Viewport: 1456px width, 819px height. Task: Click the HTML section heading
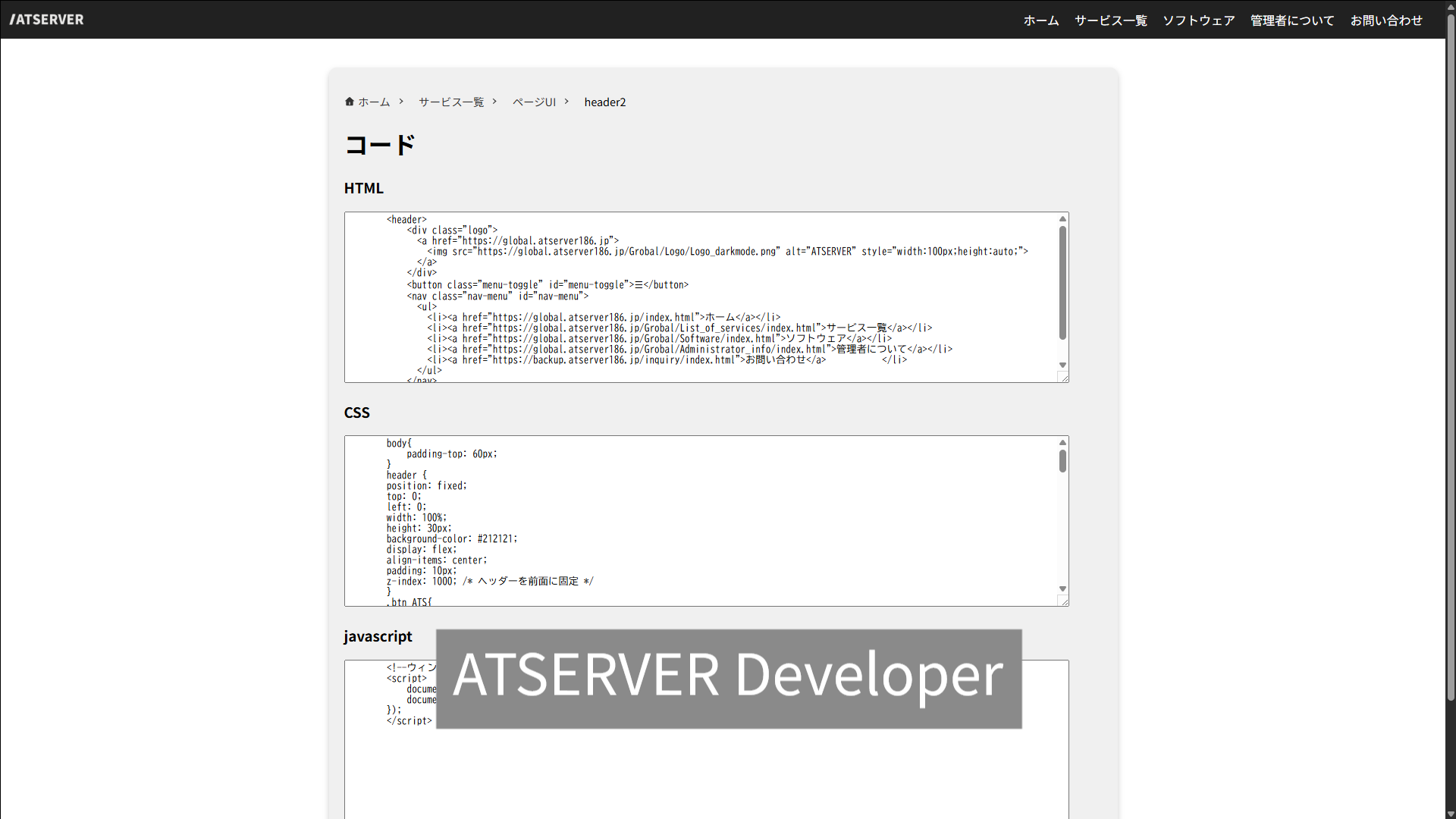[364, 188]
